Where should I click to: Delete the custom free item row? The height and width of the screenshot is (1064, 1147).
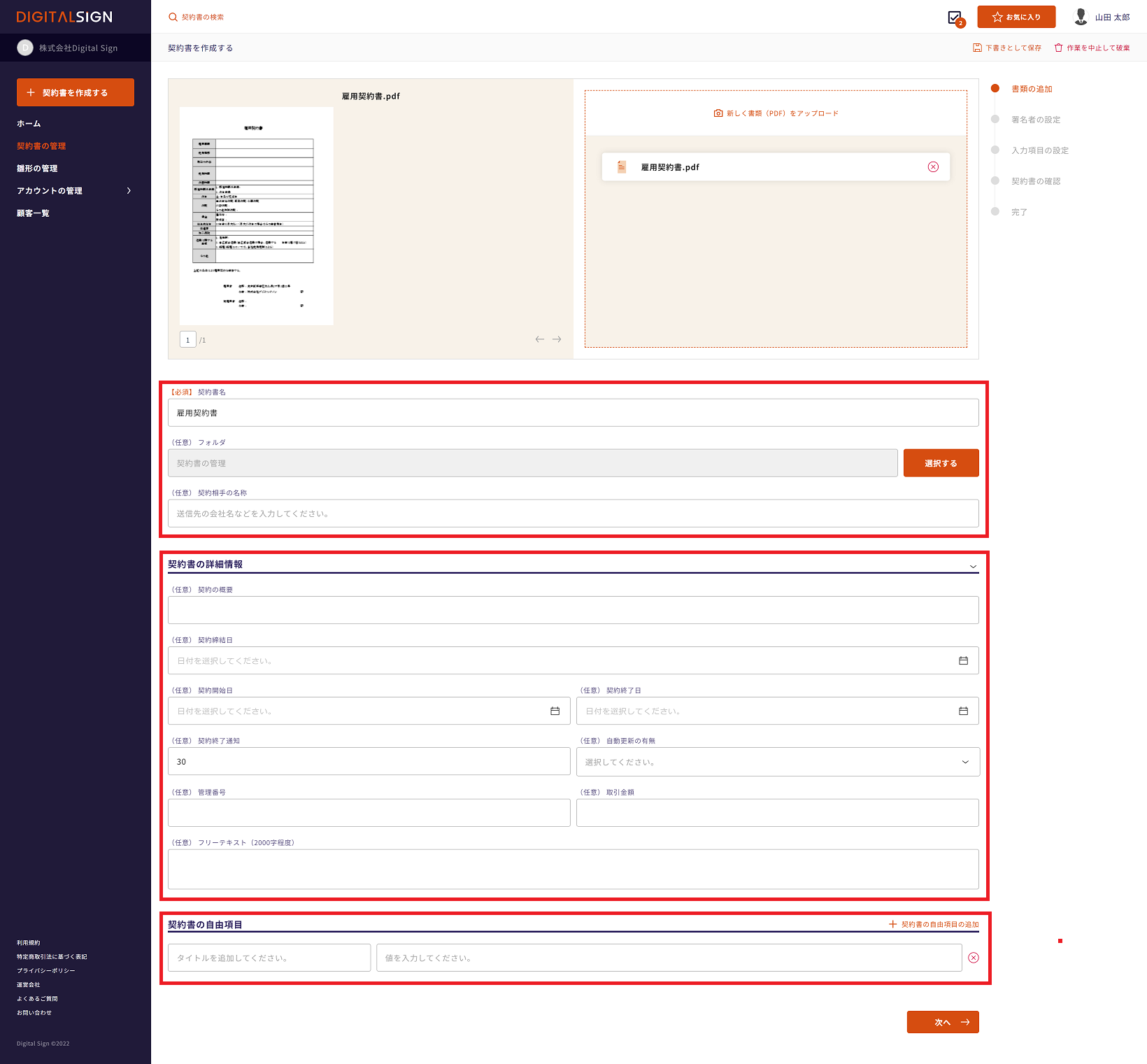(973, 958)
